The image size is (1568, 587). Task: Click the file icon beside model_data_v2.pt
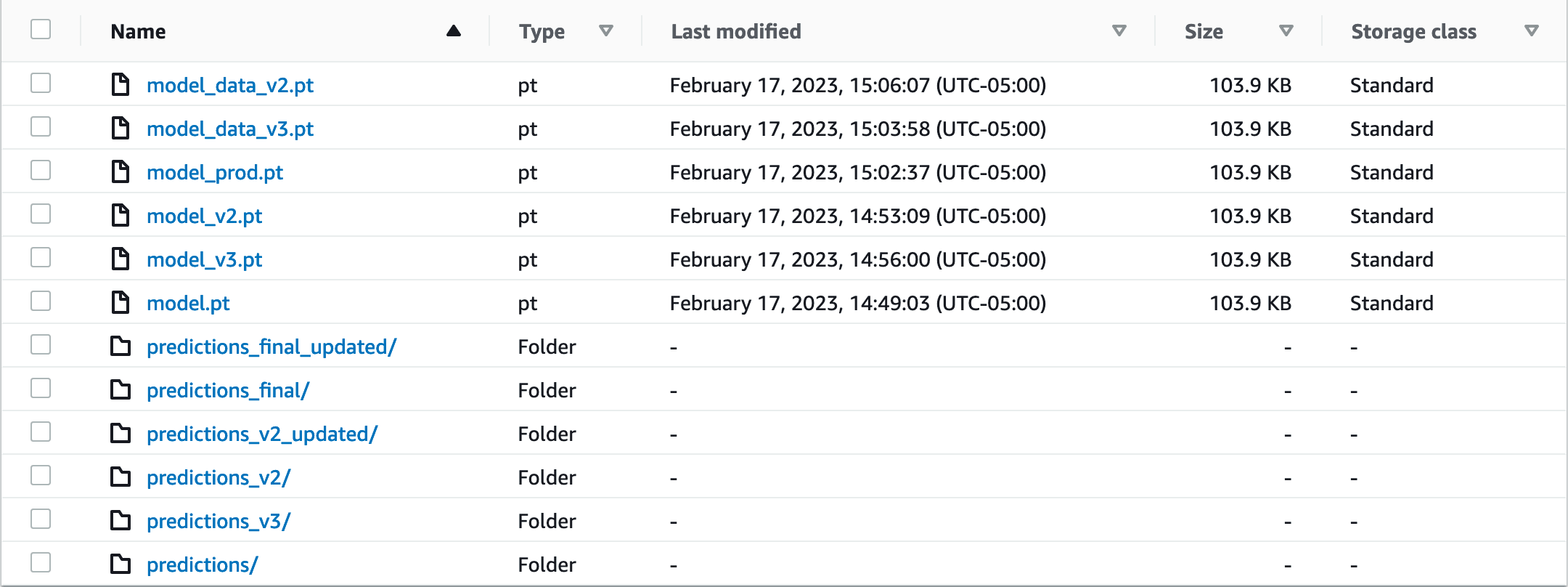tap(120, 84)
